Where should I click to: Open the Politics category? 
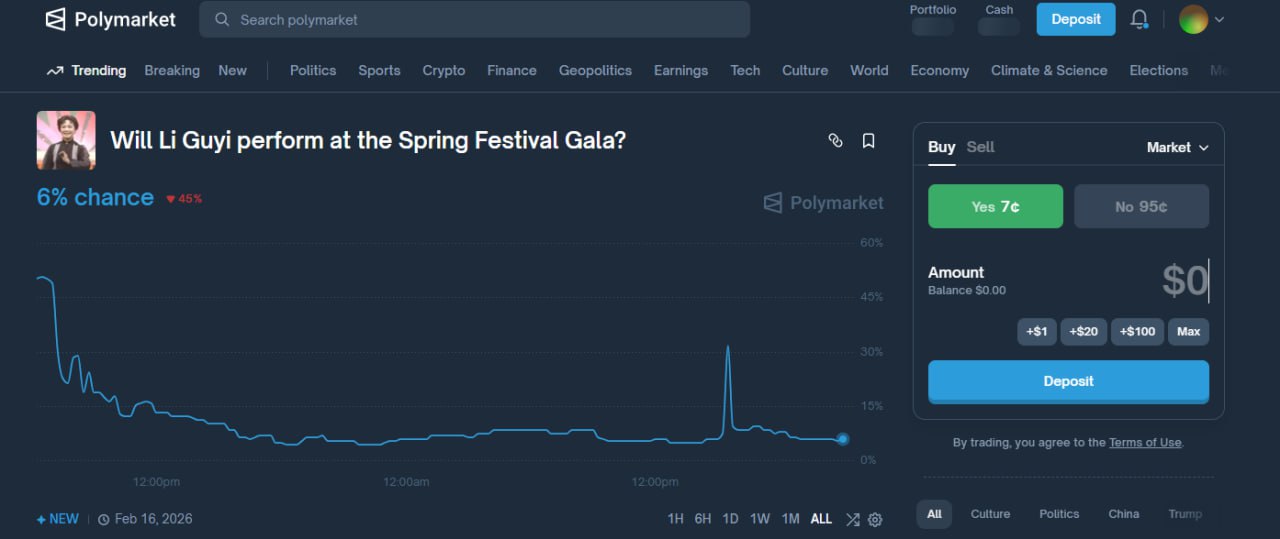pyautogui.click(x=313, y=71)
